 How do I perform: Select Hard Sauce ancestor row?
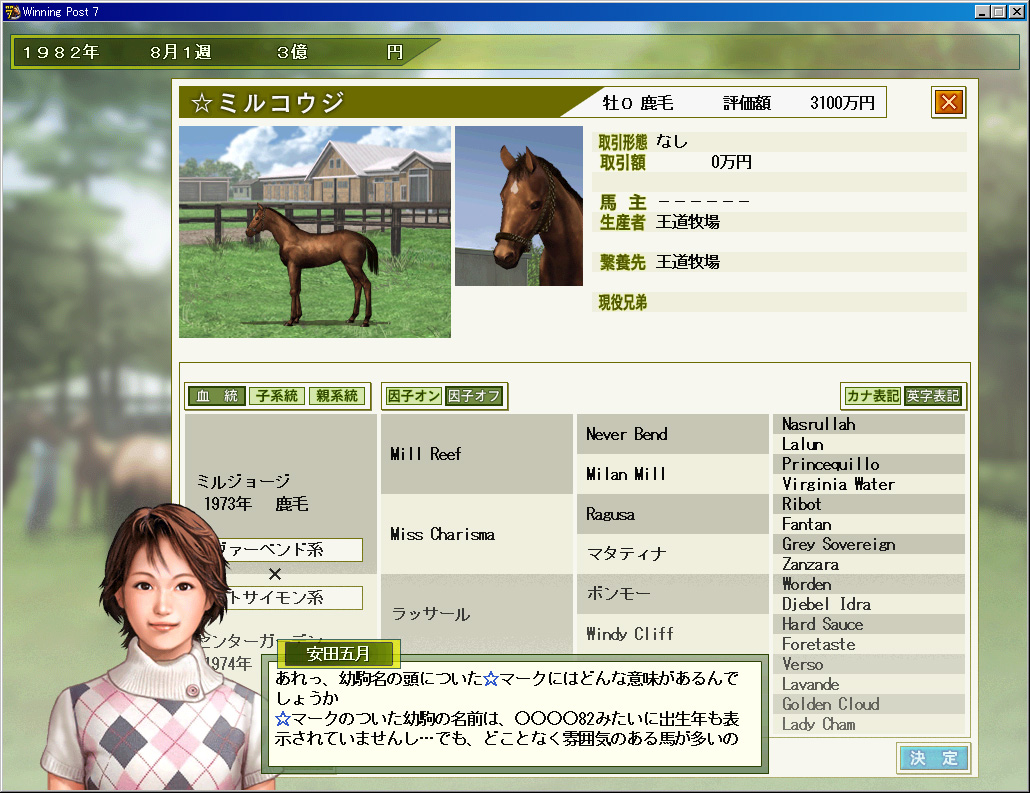click(869, 624)
